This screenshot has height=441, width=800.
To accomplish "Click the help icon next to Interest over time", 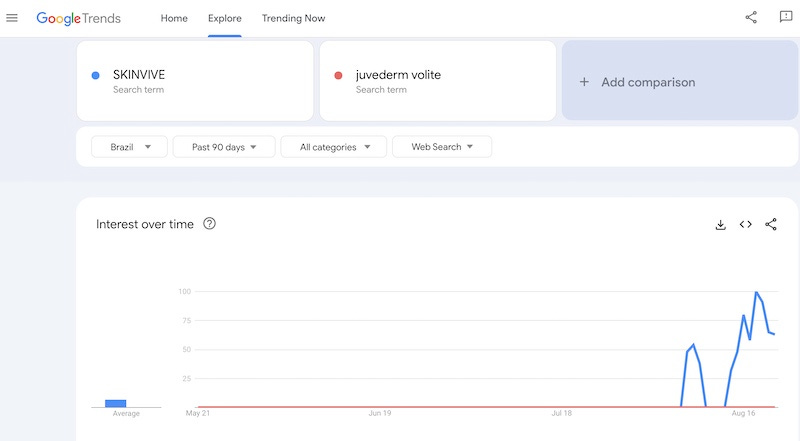I will point(209,224).
